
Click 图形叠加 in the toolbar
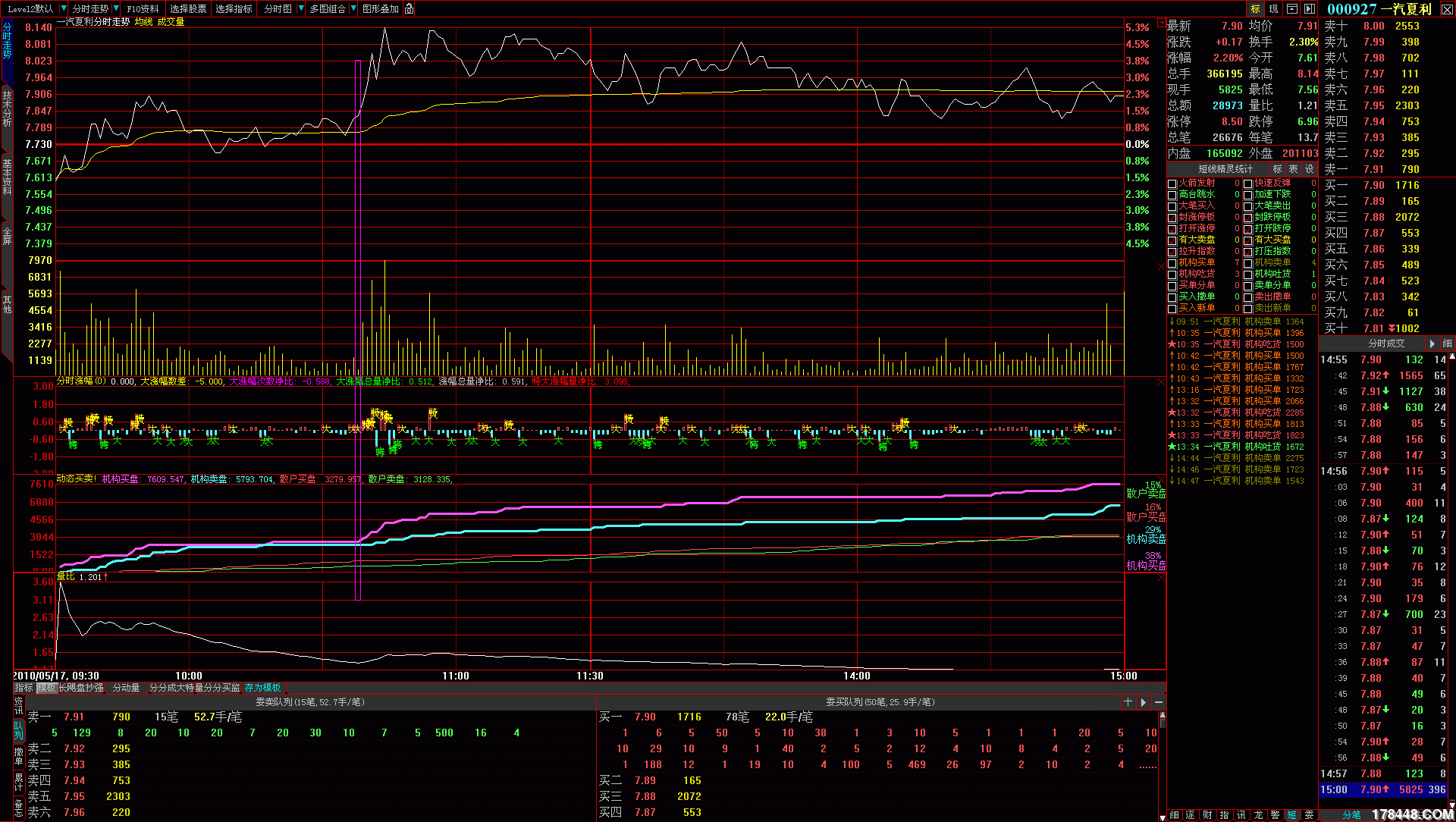380,8
